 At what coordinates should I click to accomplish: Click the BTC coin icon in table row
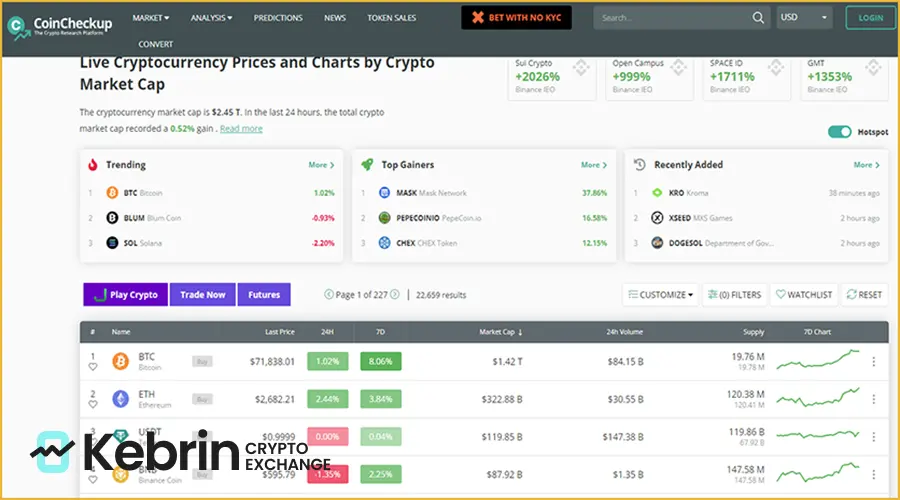(x=121, y=362)
